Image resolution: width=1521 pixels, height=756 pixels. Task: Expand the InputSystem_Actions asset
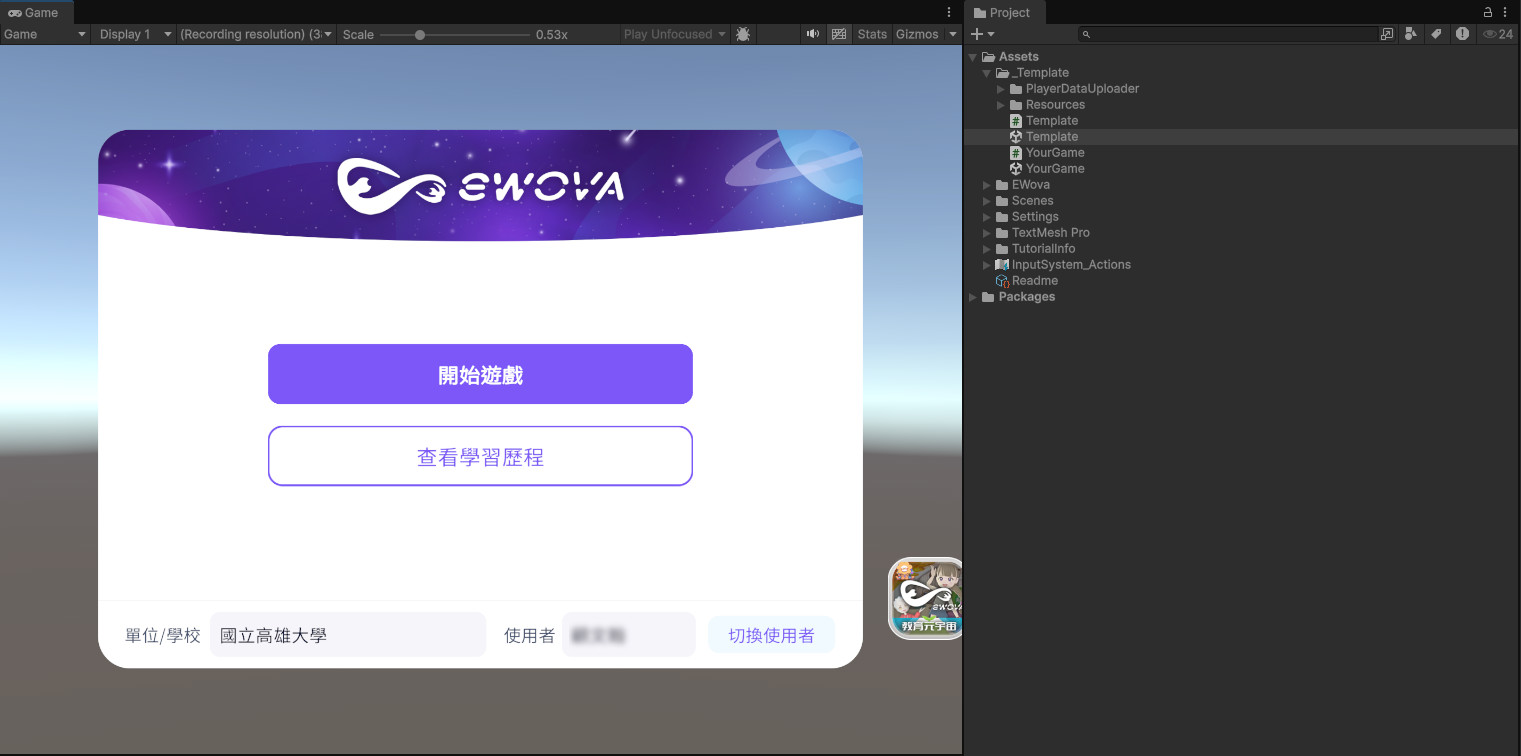pyautogui.click(x=987, y=265)
